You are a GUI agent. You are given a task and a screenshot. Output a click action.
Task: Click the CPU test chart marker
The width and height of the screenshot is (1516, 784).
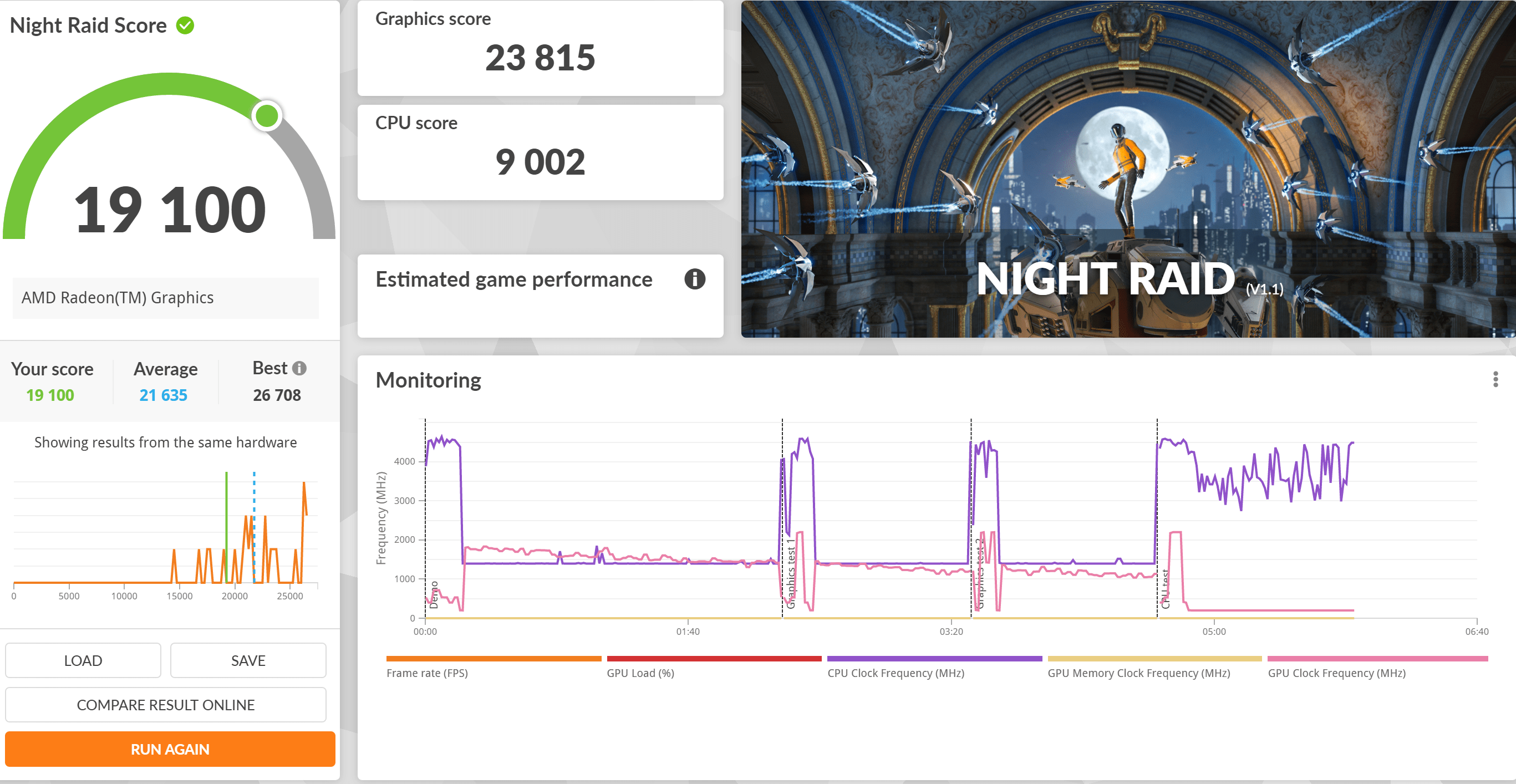(1166, 589)
